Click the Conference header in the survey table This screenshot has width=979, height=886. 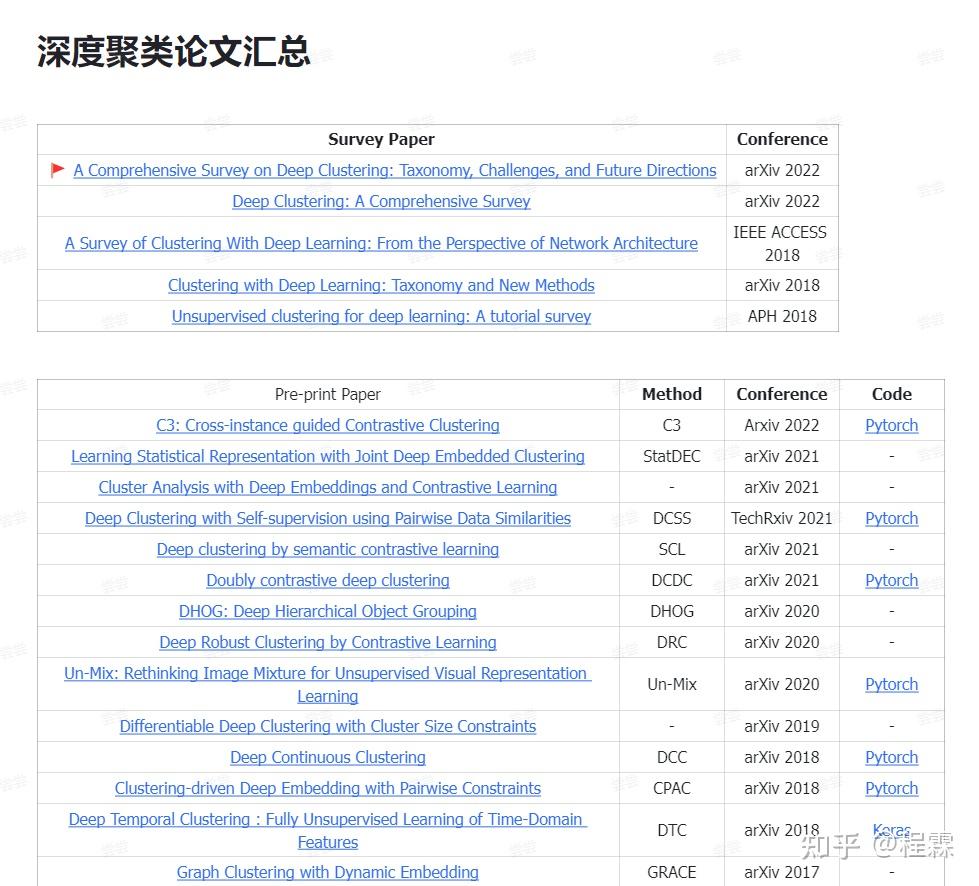point(782,139)
